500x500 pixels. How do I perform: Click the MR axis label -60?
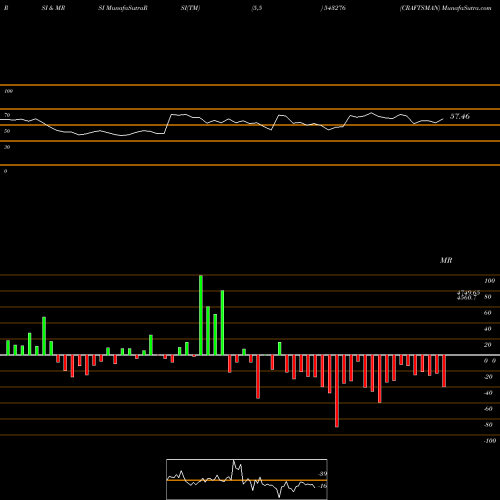point(488,409)
